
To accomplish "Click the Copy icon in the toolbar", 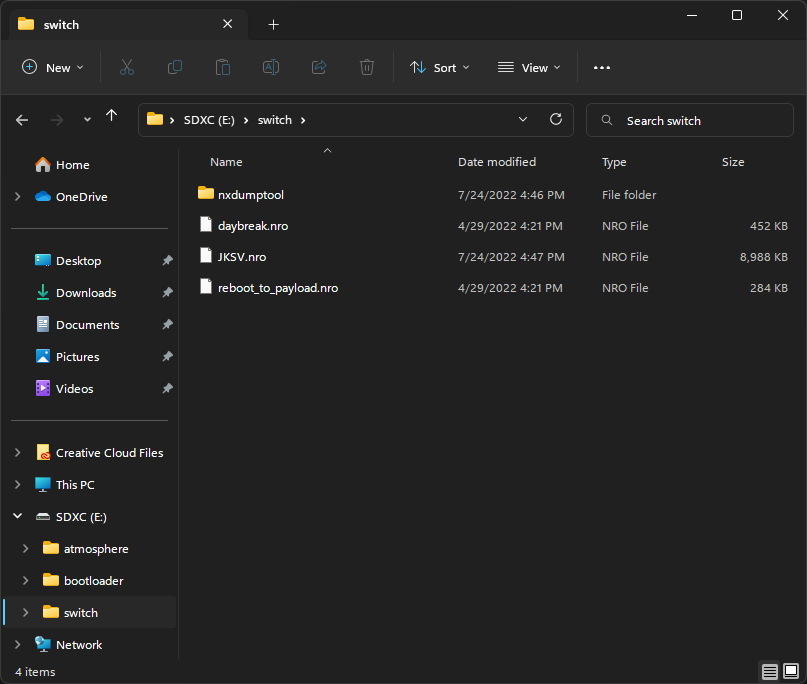I will point(174,67).
